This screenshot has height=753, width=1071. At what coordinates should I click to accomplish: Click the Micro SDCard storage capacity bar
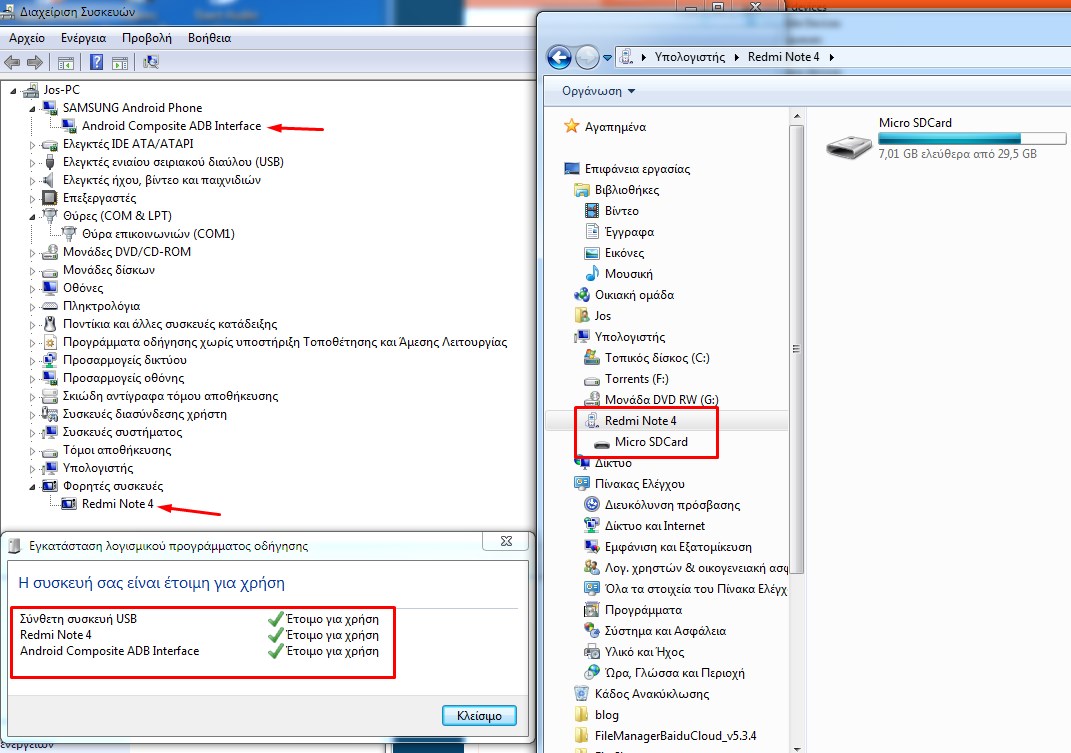pos(972,138)
